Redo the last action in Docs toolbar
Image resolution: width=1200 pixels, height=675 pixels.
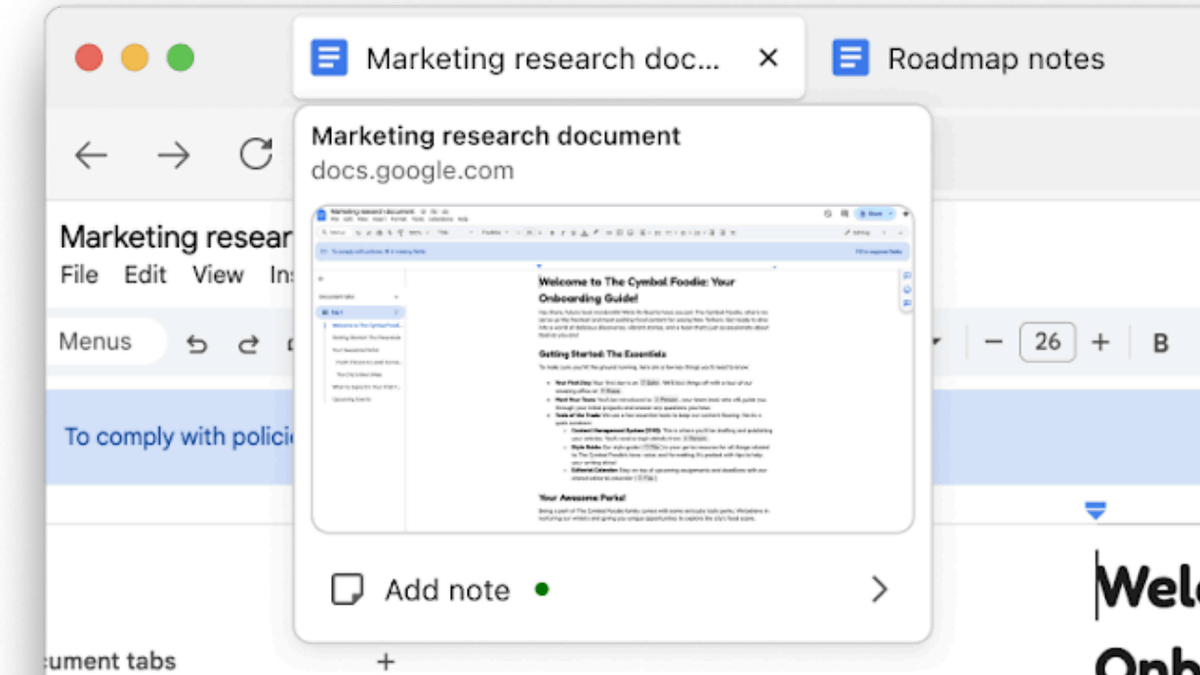tap(248, 344)
